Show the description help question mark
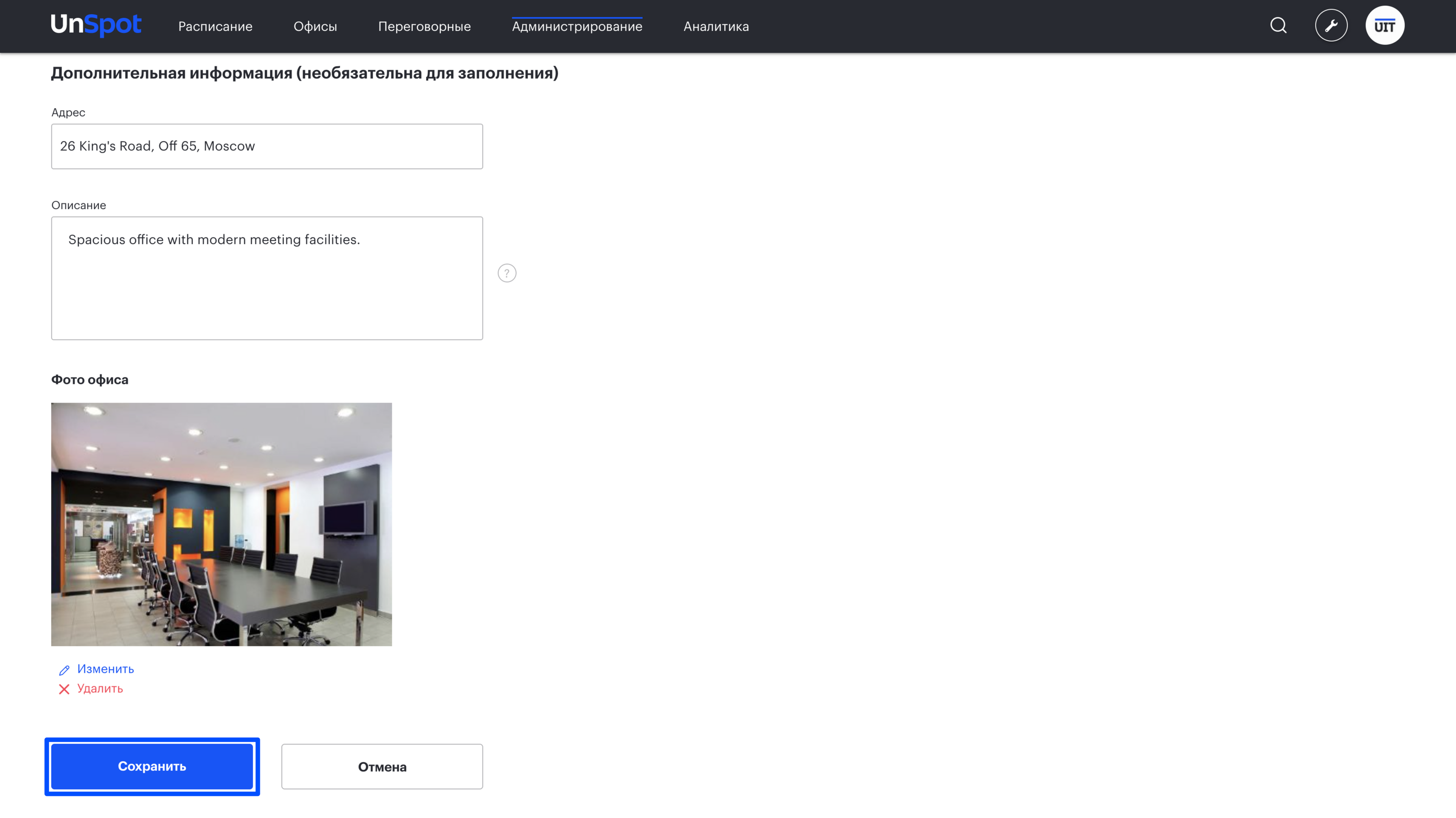The width and height of the screenshot is (1456, 818). [507, 273]
